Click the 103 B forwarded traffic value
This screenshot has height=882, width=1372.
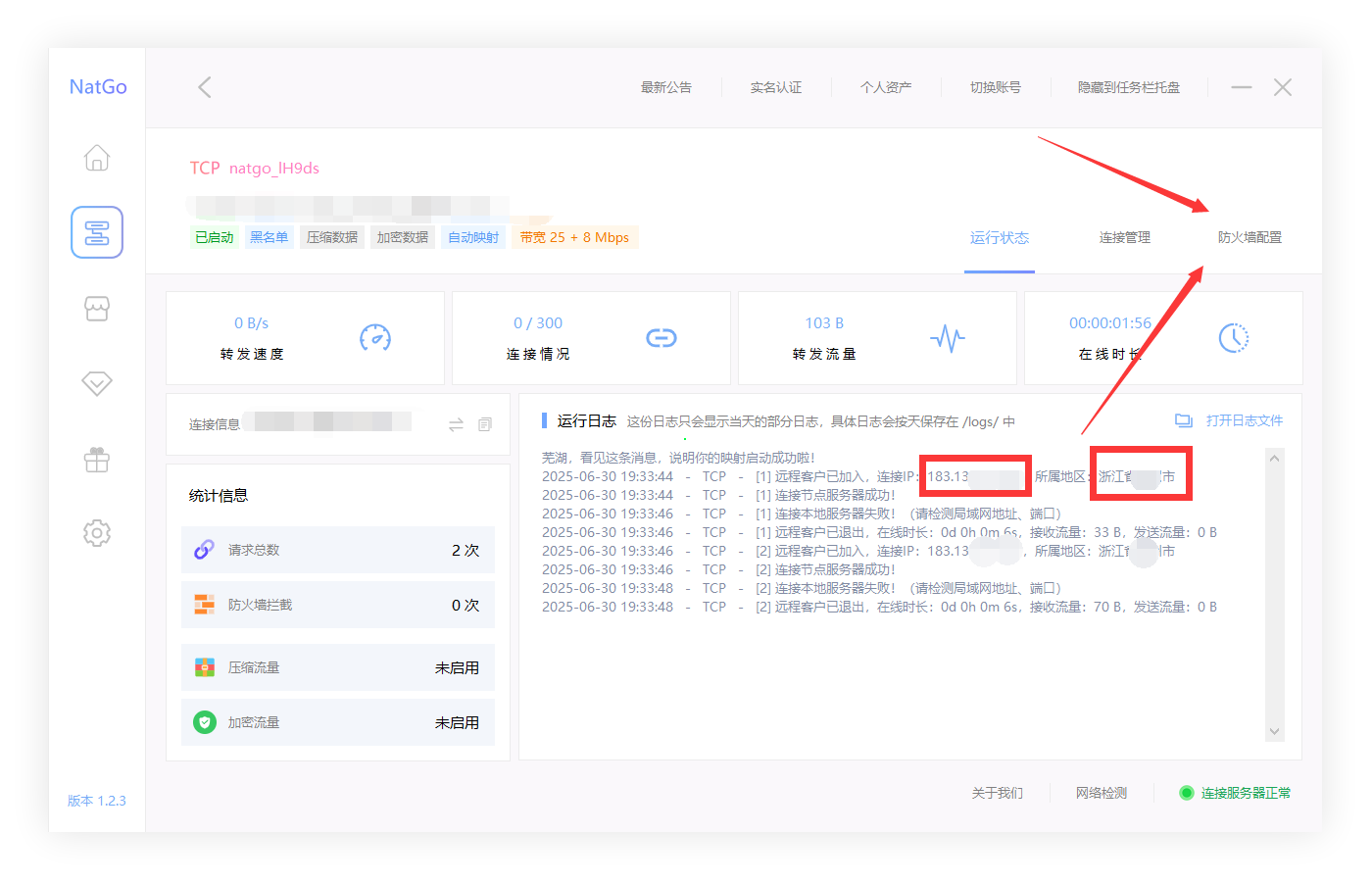[x=824, y=322]
